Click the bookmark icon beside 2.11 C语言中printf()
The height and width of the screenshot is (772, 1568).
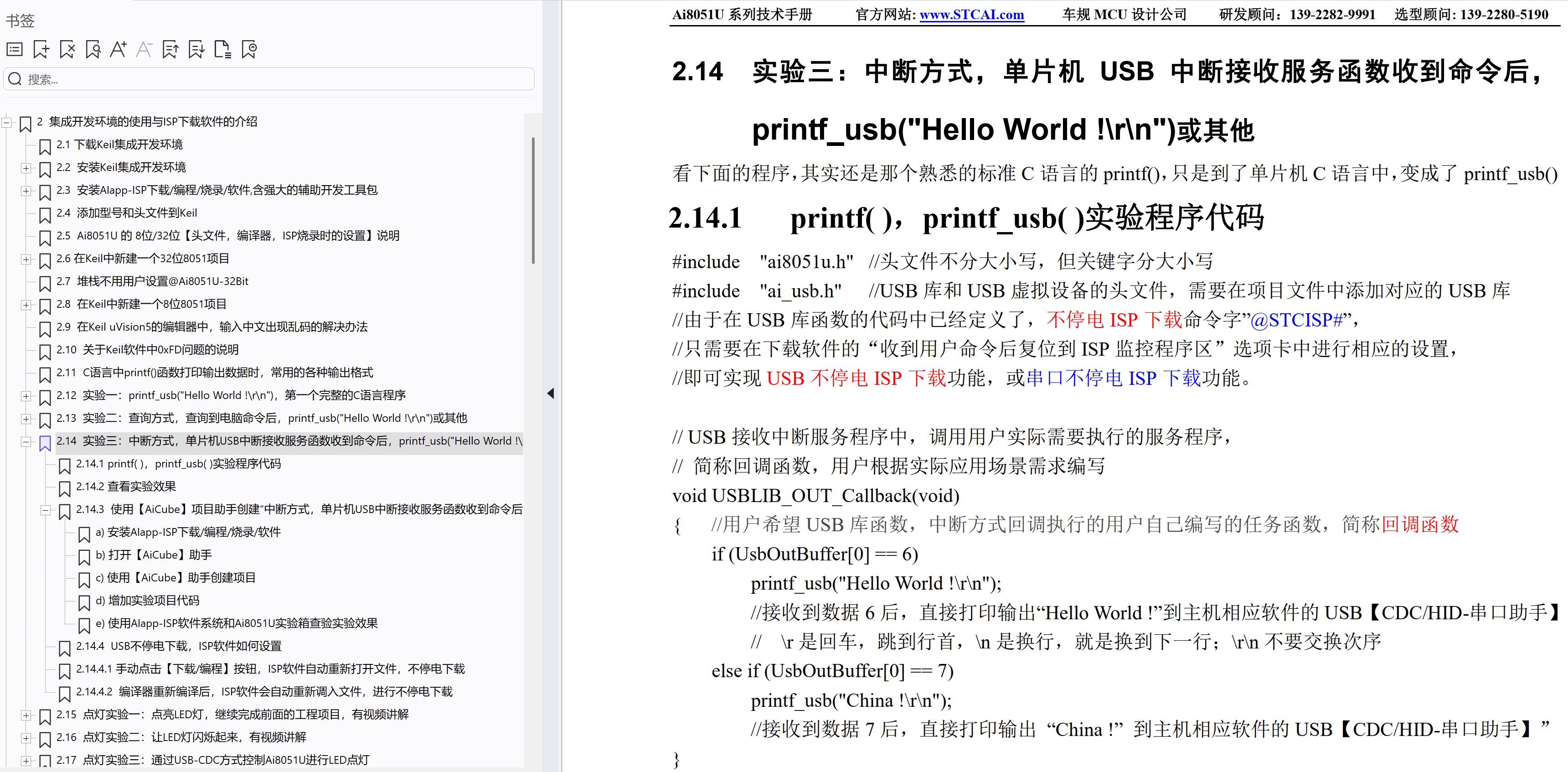click(x=44, y=374)
